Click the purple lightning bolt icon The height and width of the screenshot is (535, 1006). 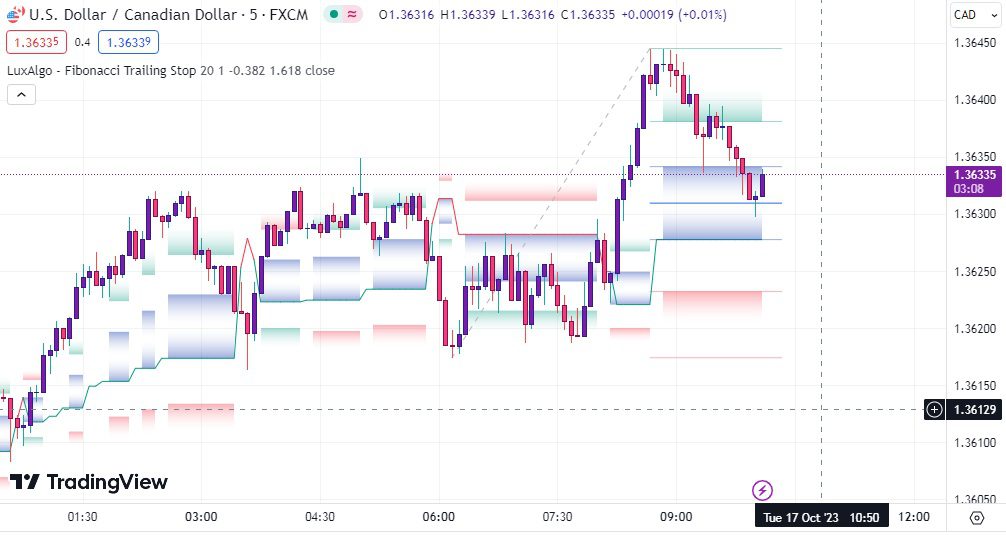pos(762,491)
